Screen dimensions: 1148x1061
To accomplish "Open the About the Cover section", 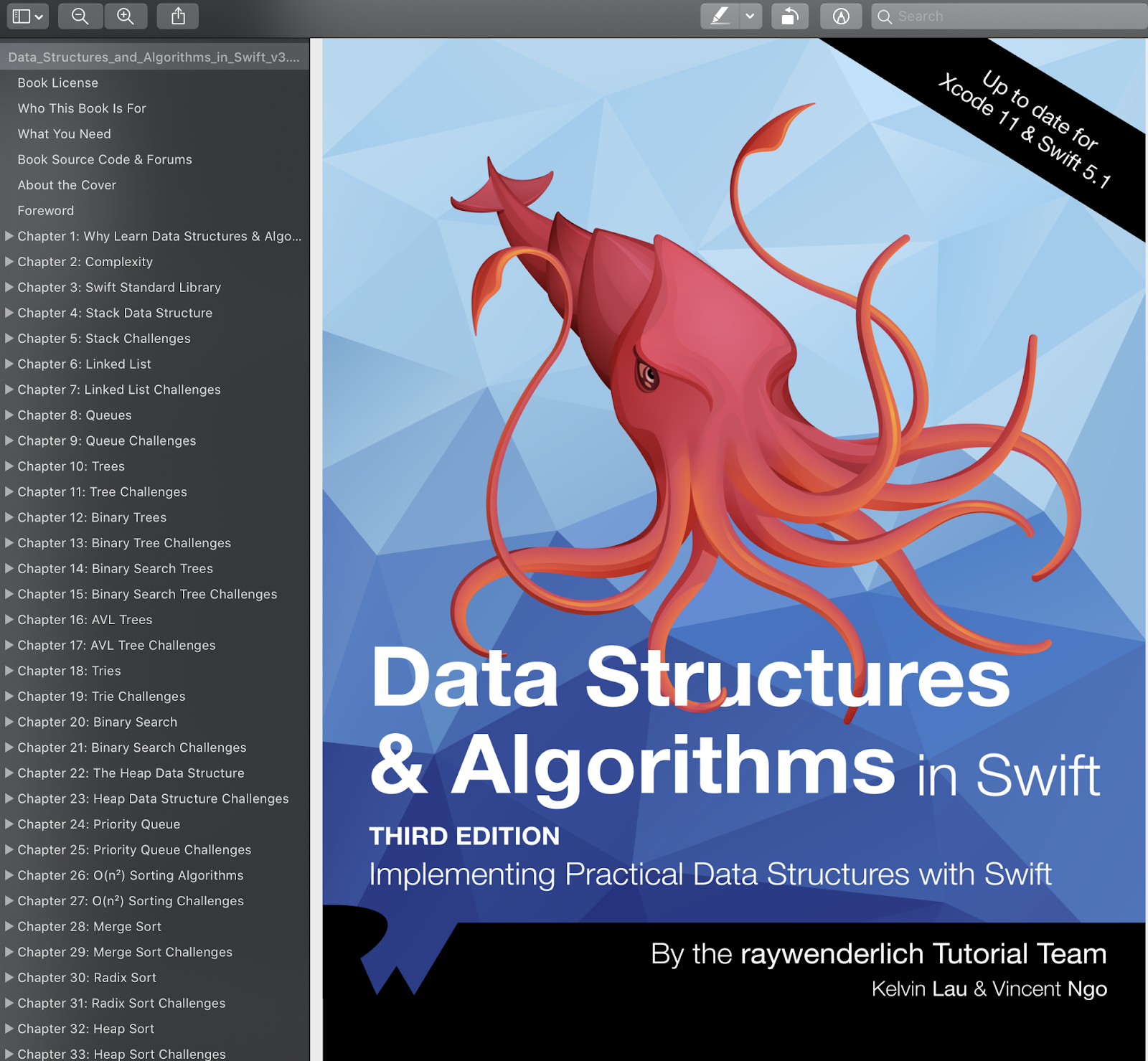I will [67, 185].
